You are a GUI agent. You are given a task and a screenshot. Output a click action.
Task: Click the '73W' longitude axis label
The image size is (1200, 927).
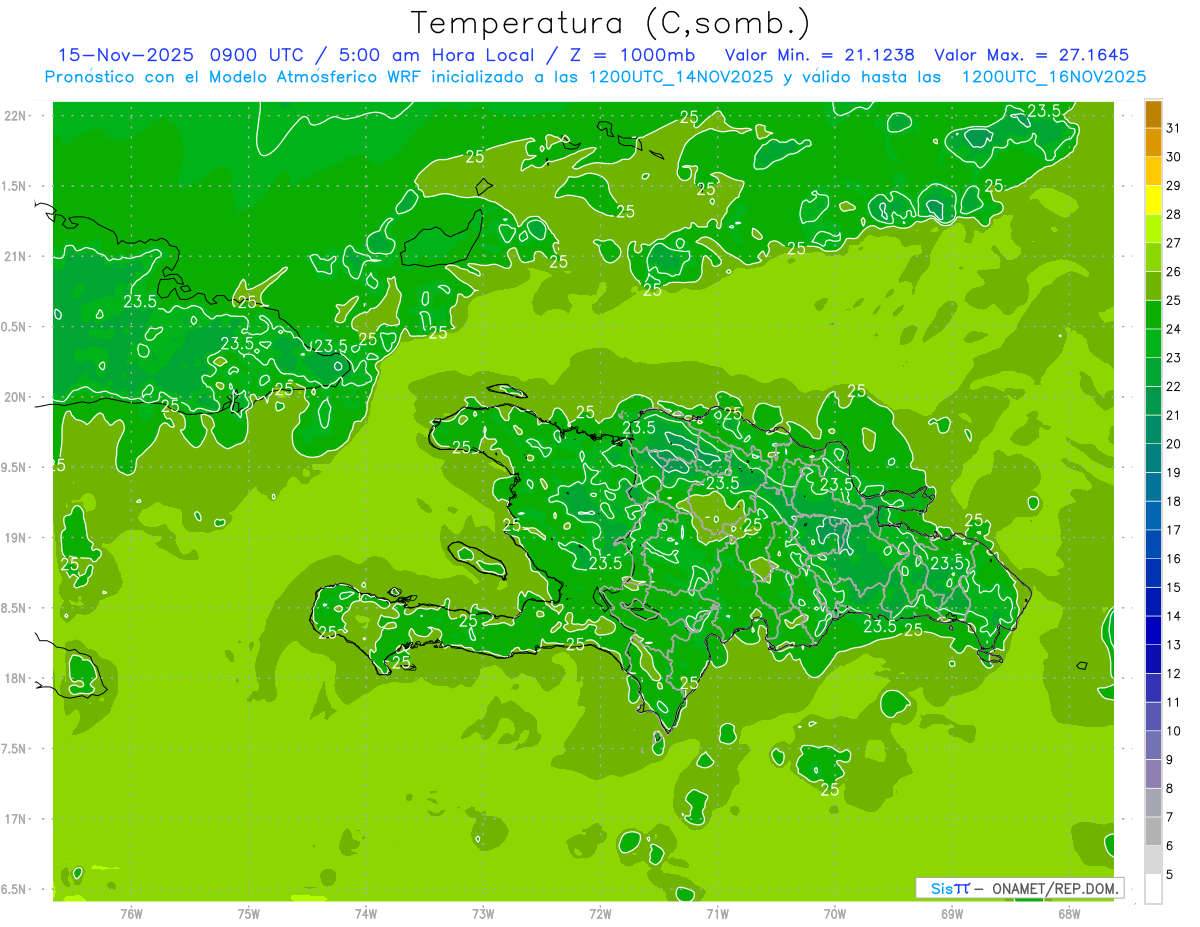483,913
